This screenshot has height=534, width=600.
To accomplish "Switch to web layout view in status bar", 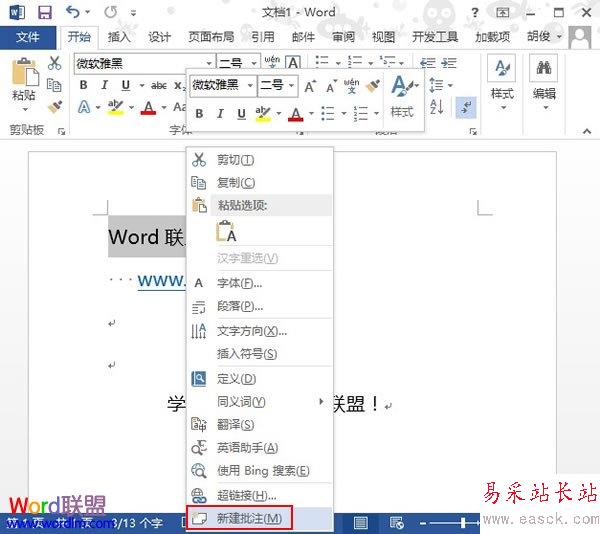I will pos(396,523).
